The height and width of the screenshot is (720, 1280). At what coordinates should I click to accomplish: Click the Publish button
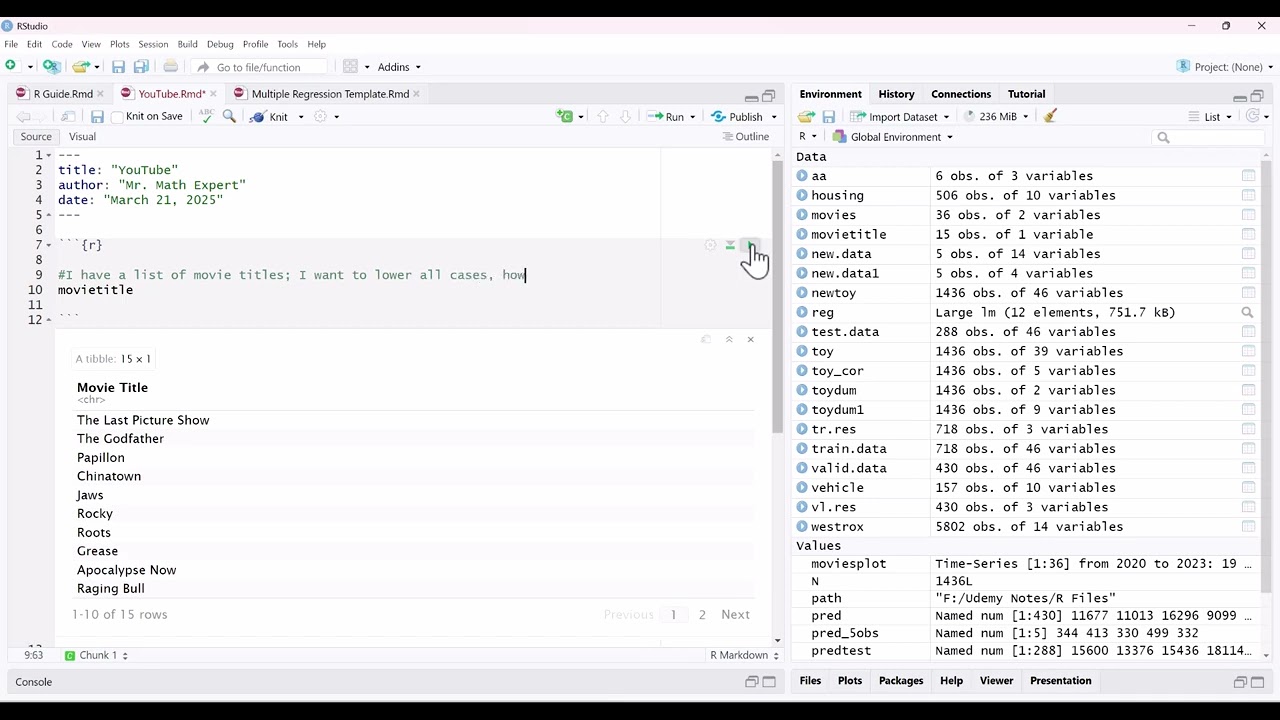(x=737, y=117)
